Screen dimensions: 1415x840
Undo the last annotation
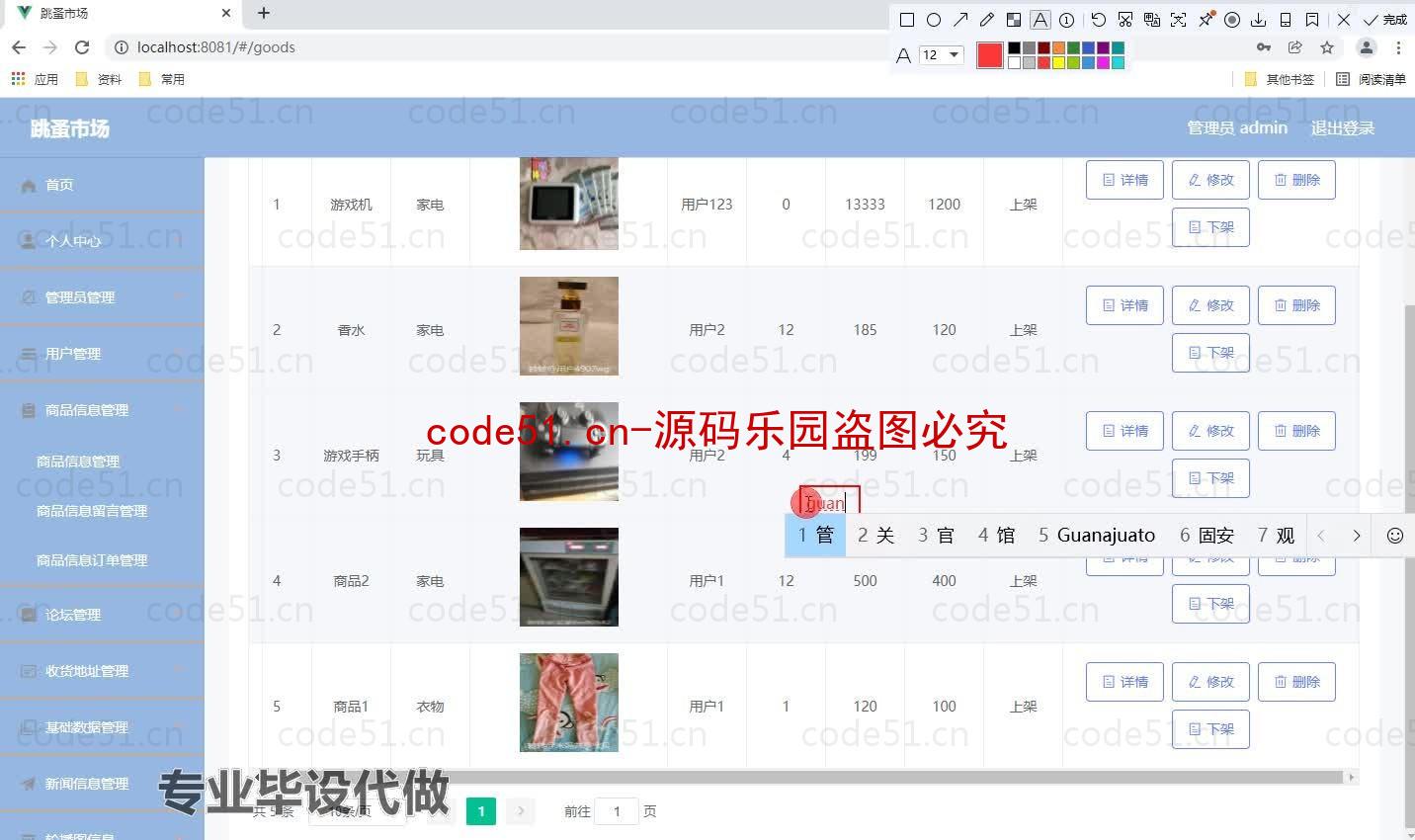(x=1099, y=20)
